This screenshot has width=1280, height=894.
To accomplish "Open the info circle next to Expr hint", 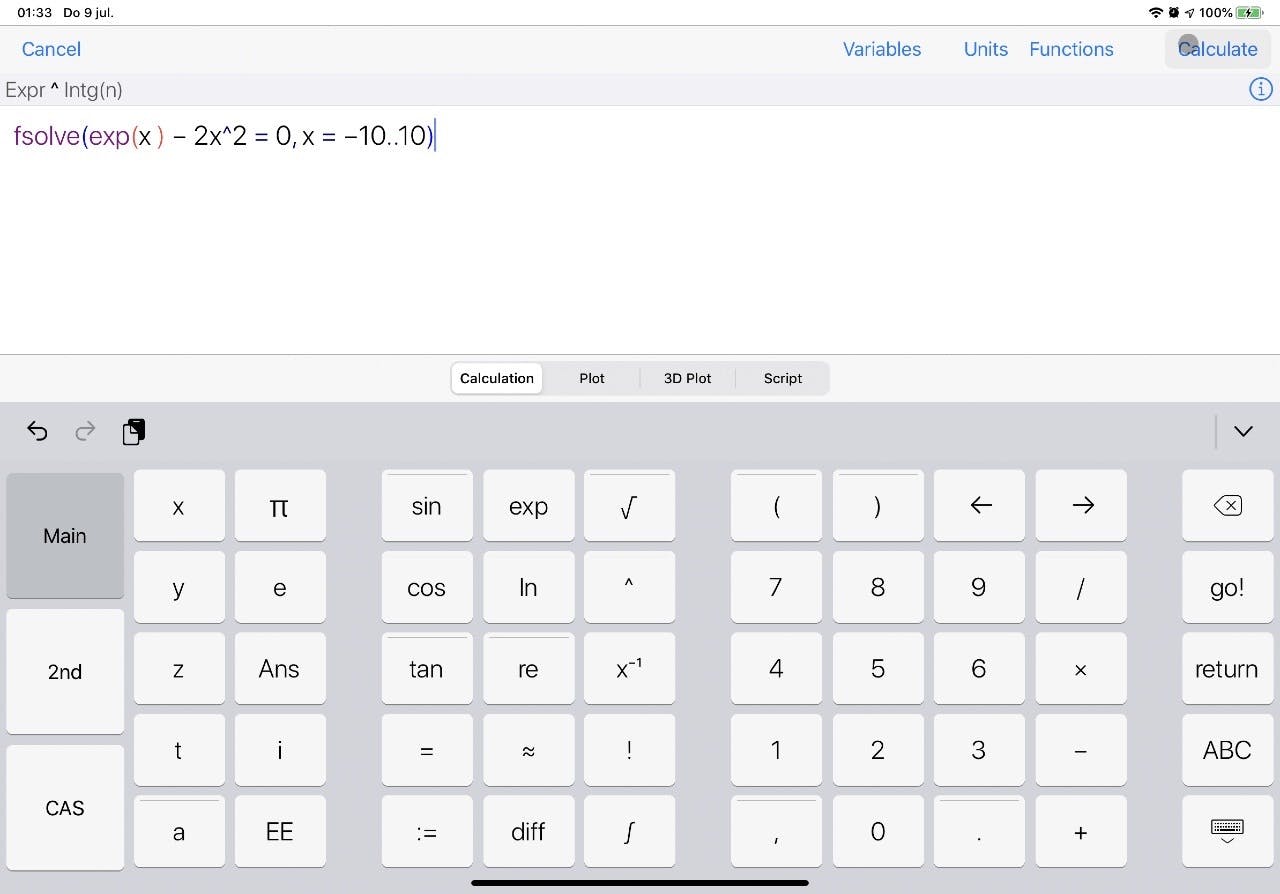I will 1260,89.
